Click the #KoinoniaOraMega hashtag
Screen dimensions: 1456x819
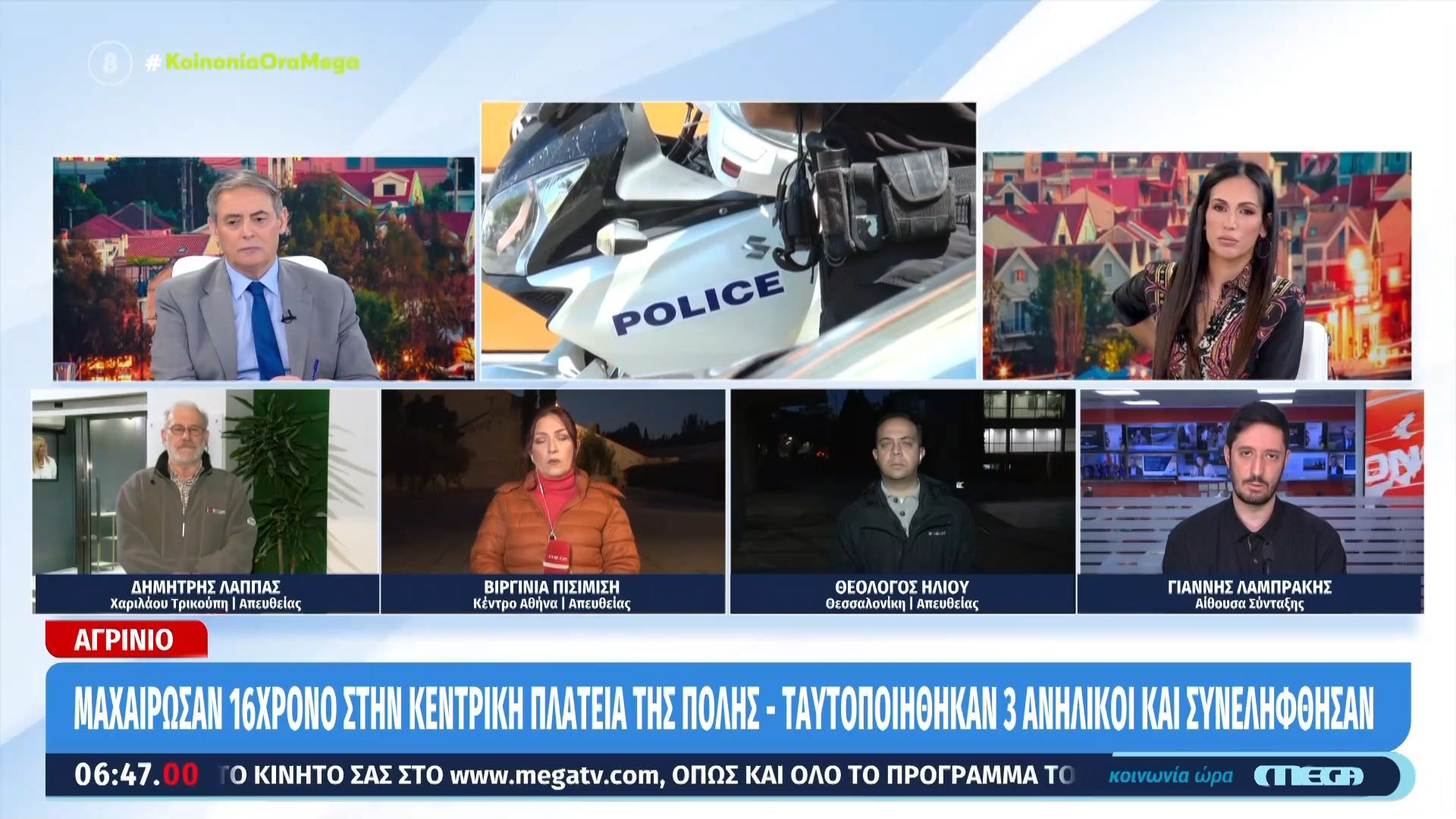click(x=252, y=63)
